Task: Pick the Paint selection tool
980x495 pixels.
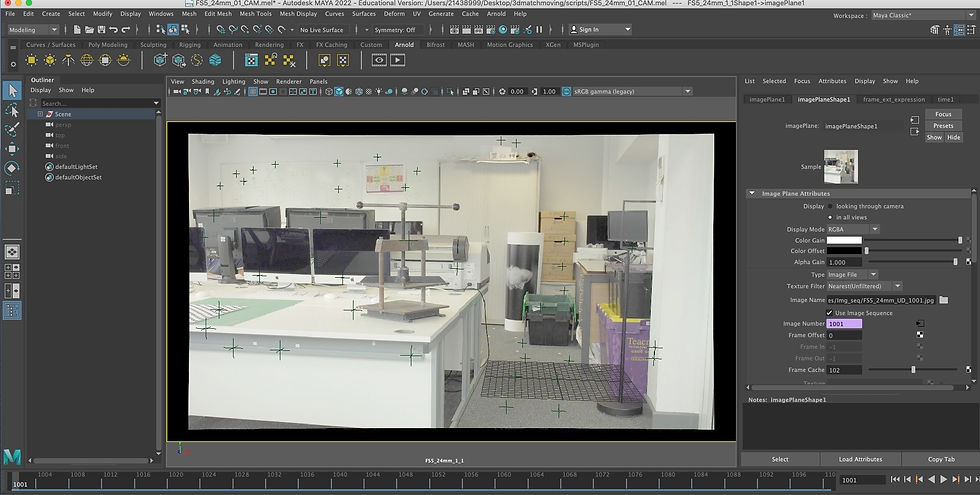Action: [12, 130]
